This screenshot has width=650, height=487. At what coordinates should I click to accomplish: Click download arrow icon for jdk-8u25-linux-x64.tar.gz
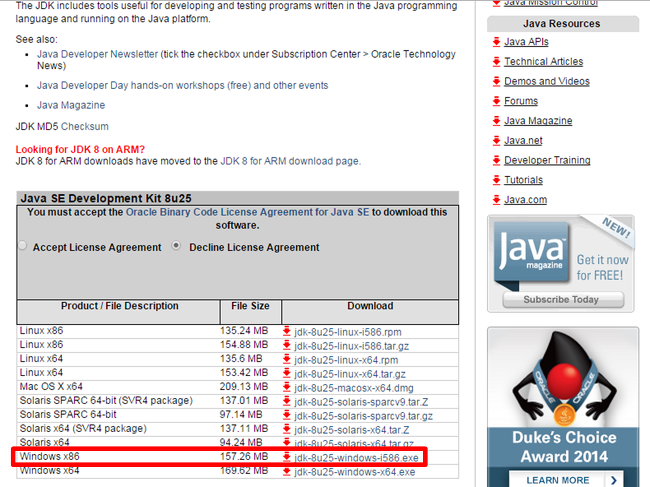pyautogui.click(x=286, y=374)
